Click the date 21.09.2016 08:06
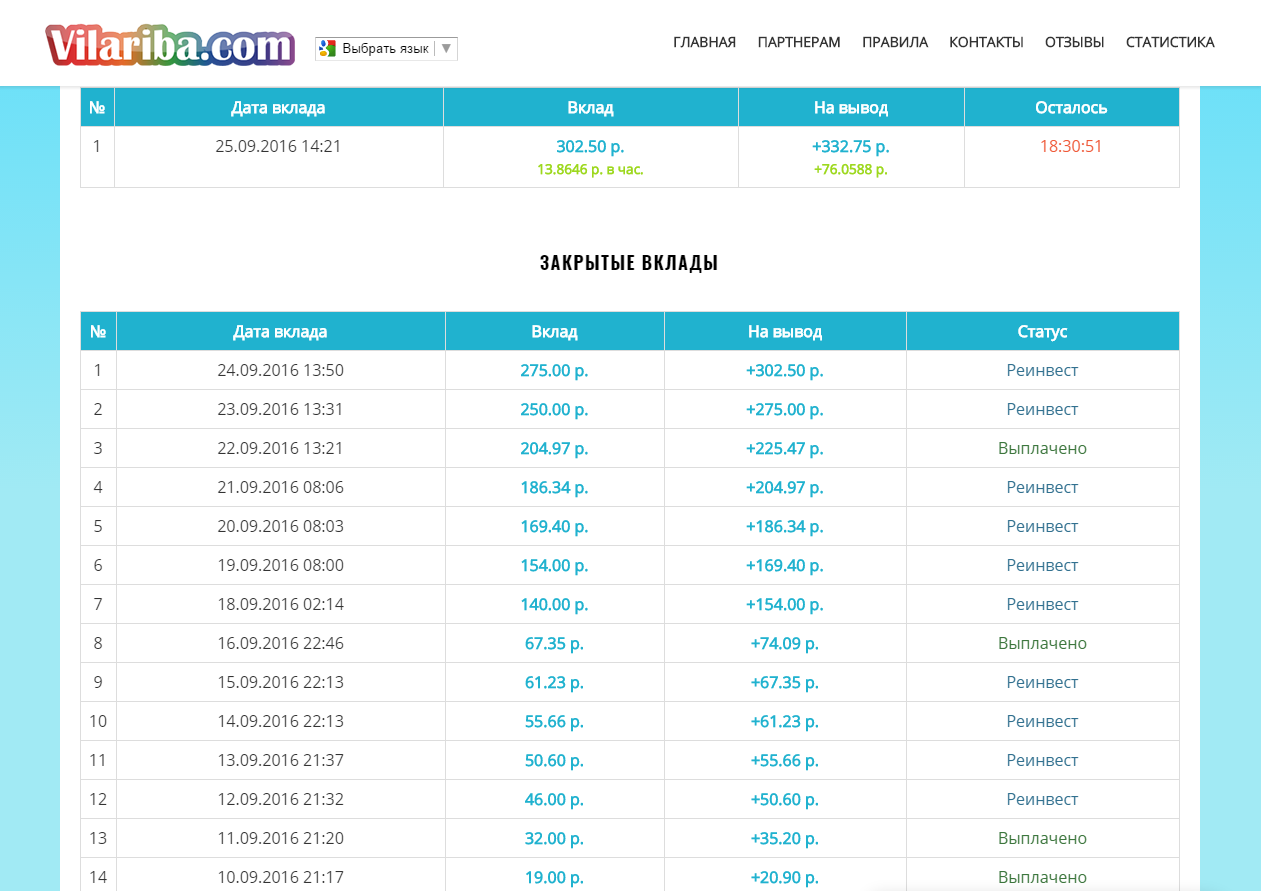Viewport: 1261px width, 891px height. pyautogui.click(x=280, y=487)
